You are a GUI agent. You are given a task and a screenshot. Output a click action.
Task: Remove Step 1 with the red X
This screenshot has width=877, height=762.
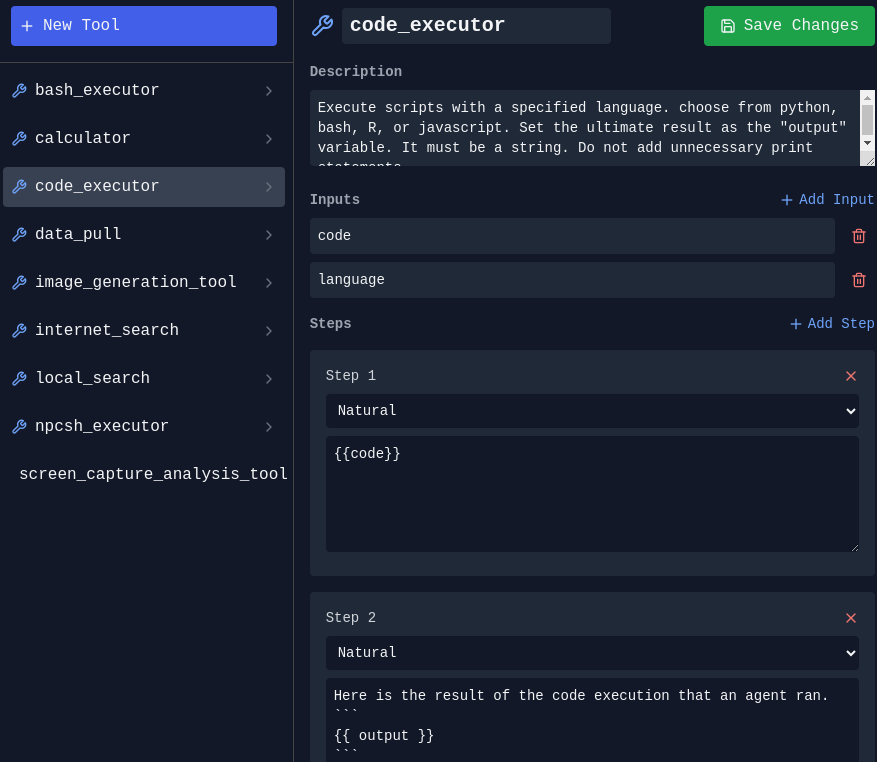(x=851, y=376)
